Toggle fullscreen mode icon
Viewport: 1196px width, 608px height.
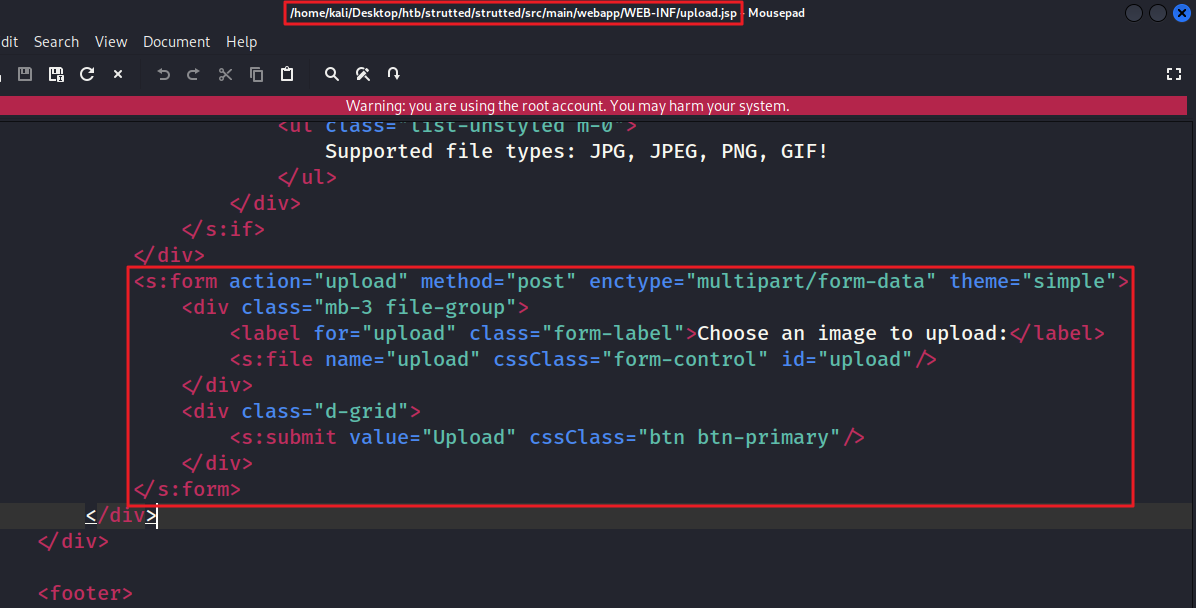[1174, 74]
